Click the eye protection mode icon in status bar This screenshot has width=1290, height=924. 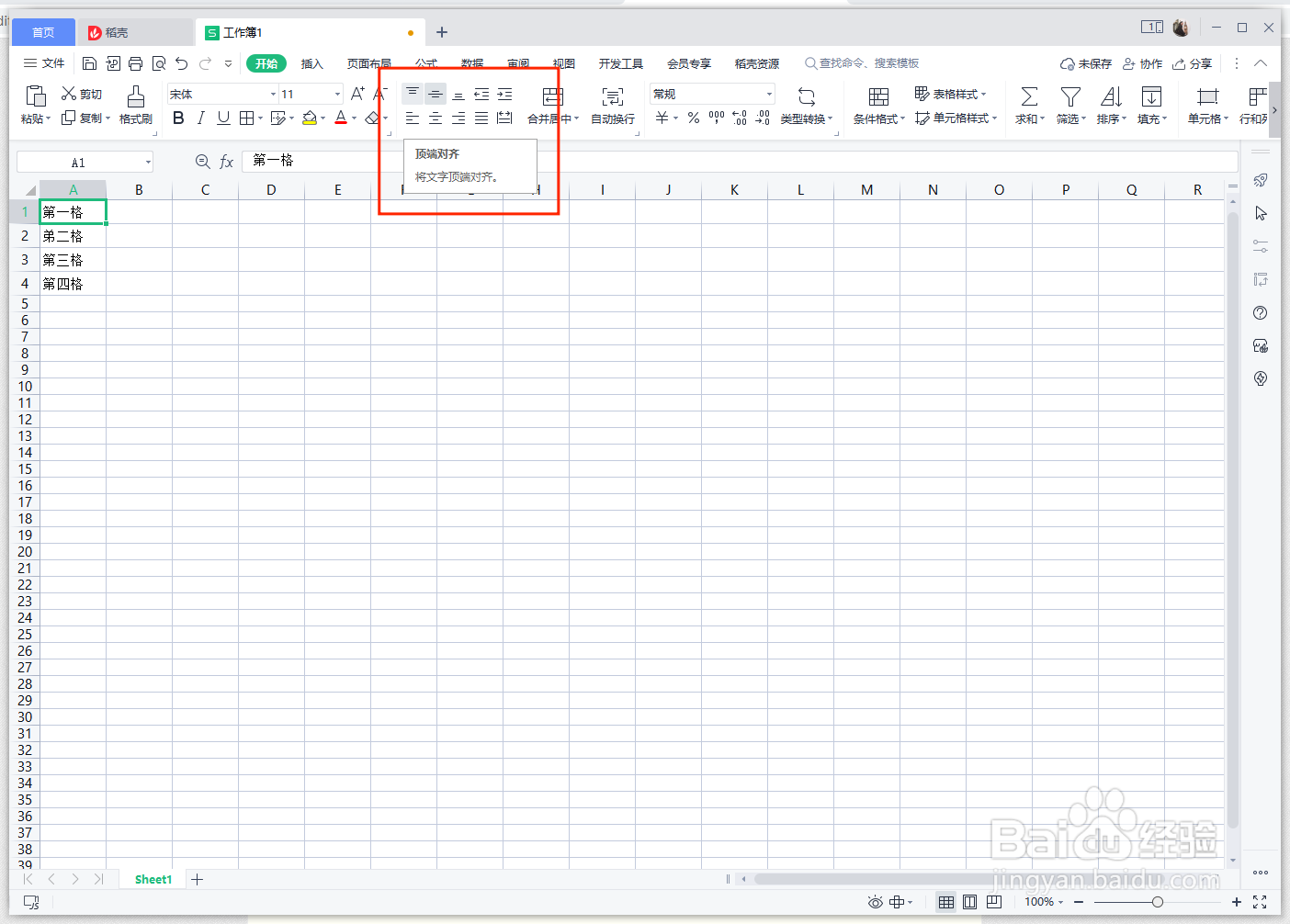876,902
